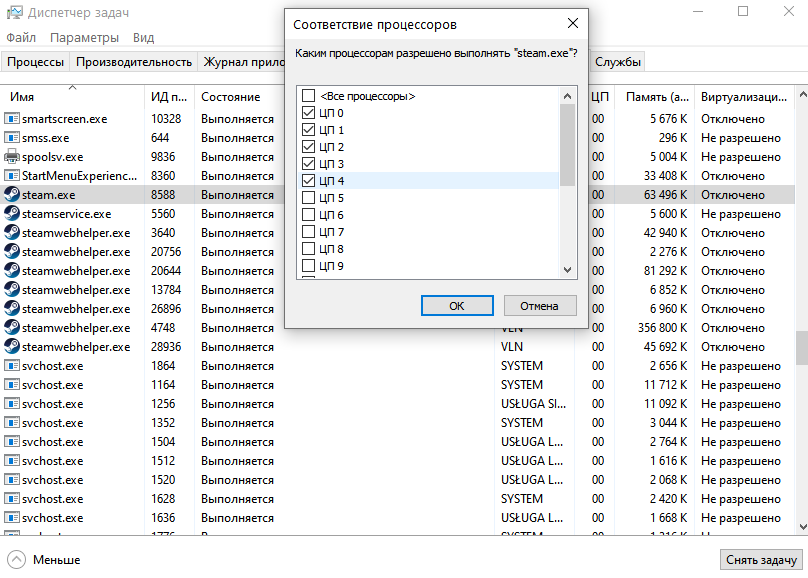
Task: Click Steam icon of steamwebhelper PID 4748
Action: tap(12, 328)
